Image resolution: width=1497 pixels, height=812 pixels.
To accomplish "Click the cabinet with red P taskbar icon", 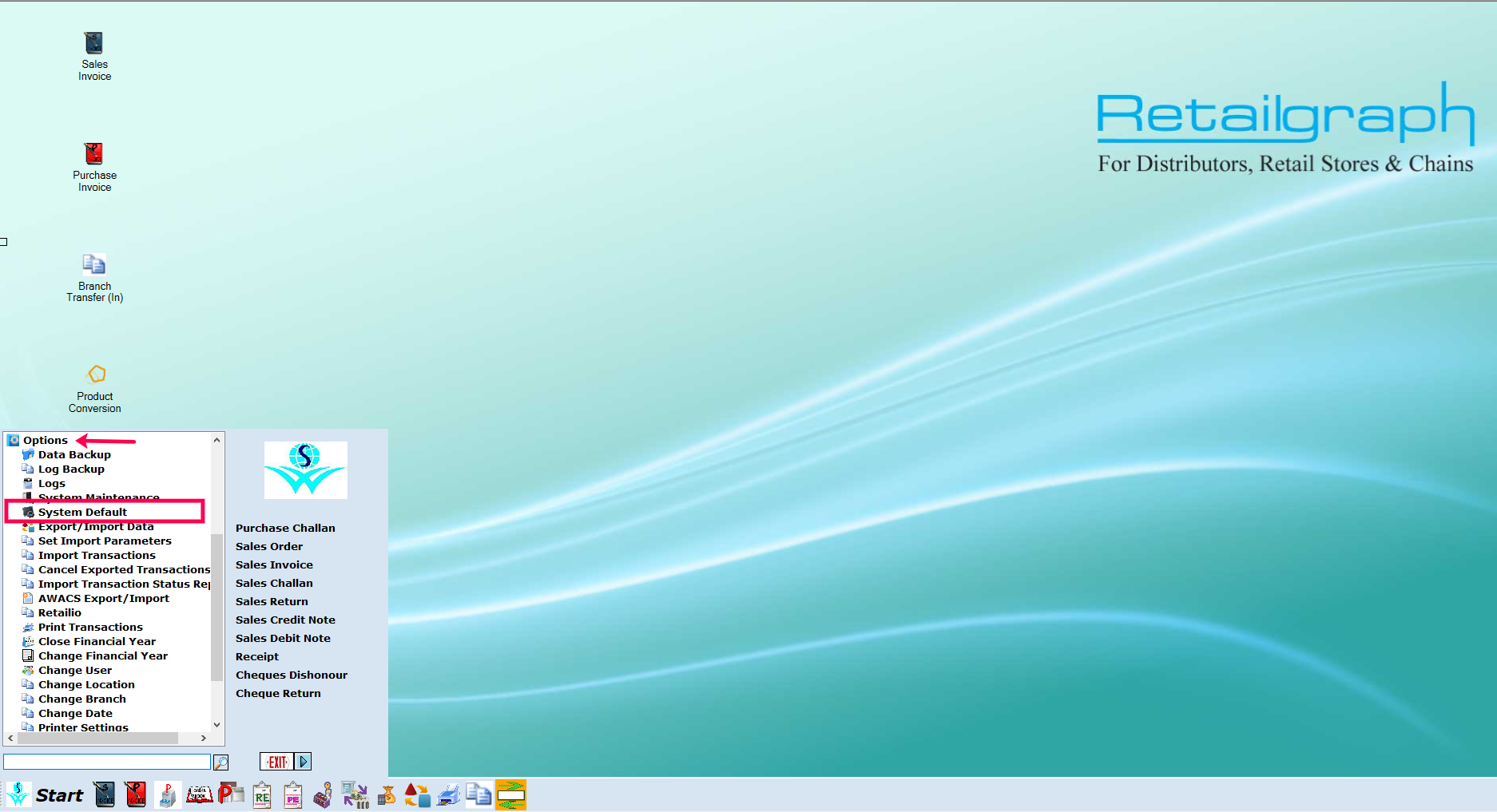I will pos(168,794).
